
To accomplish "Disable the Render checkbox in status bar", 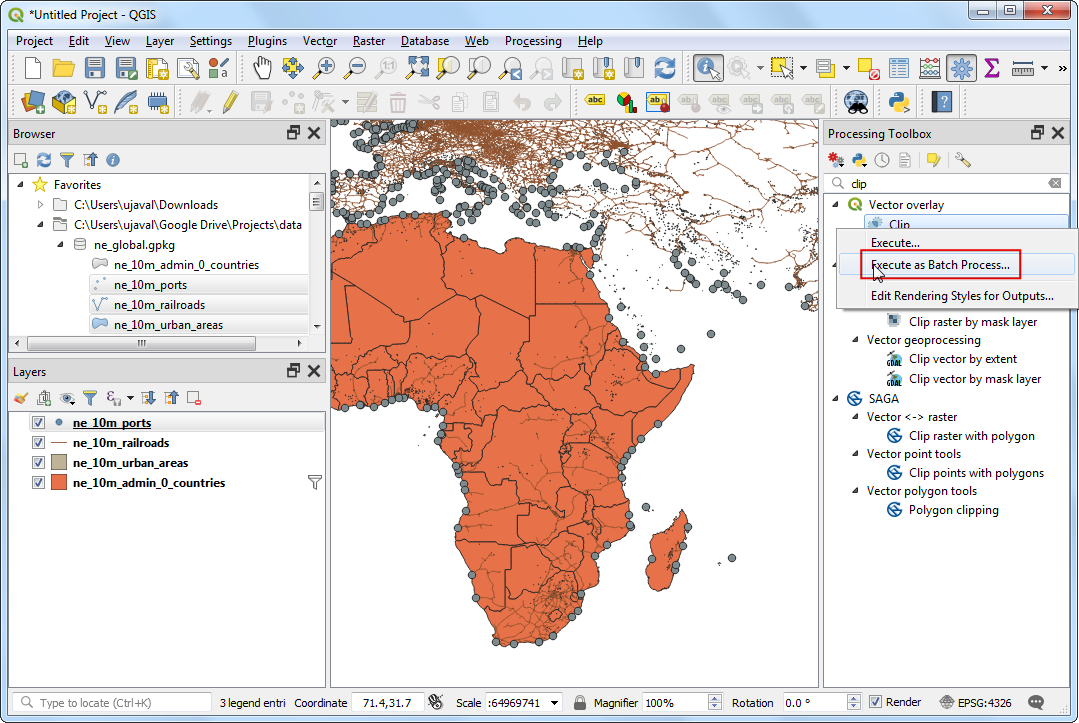I will tap(875, 703).
